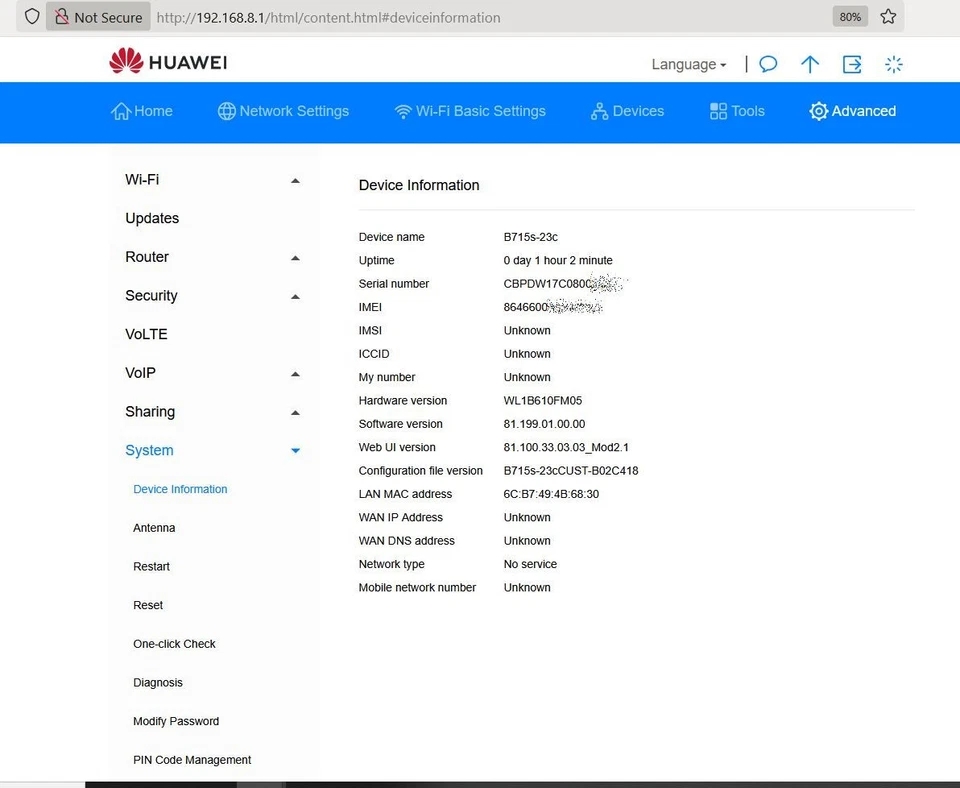Expand the Sharing sidebar section arrow
Screen dimensions: 960x788
coord(295,413)
